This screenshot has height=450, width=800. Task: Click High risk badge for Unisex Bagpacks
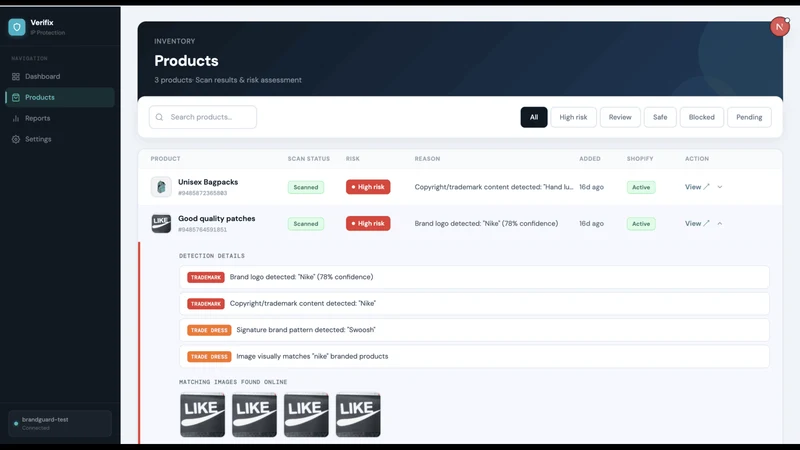[x=368, y=187]
